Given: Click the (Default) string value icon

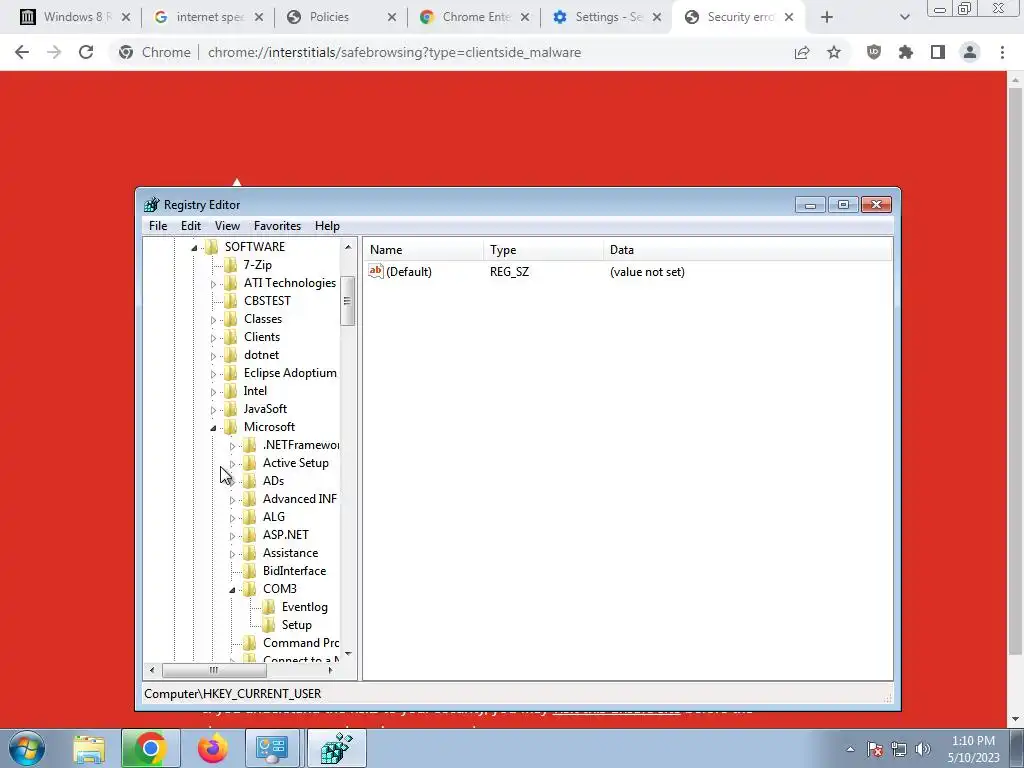Looking at the screenshot, I should [376, 271].
